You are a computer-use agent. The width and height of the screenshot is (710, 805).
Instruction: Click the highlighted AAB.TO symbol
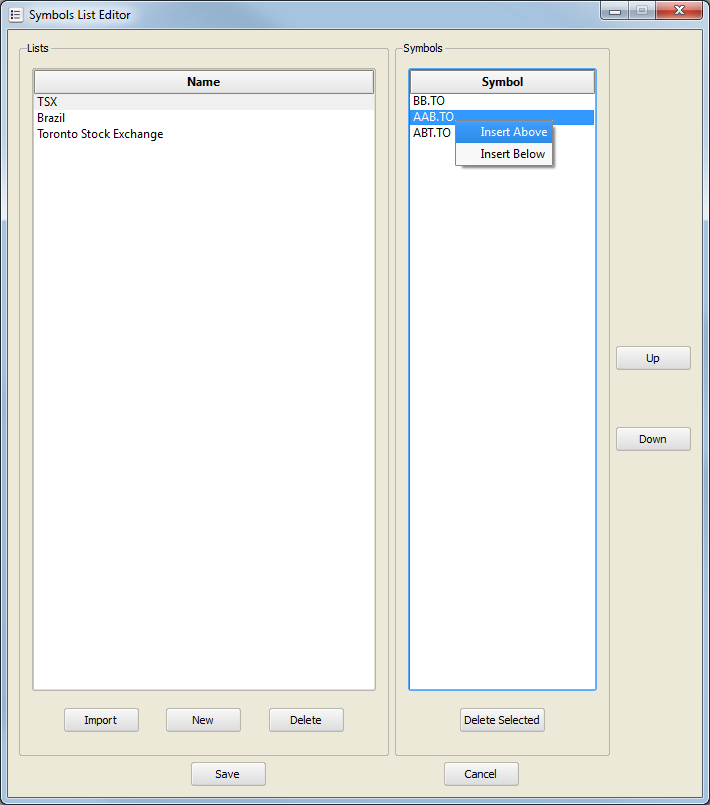432,118
